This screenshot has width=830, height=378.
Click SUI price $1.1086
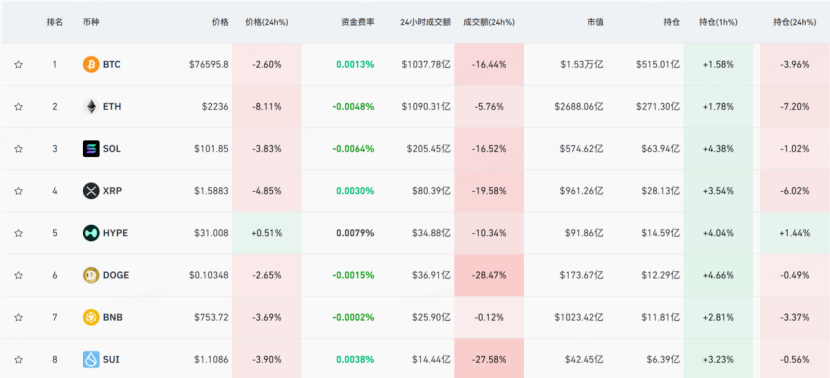click(210, 359)
